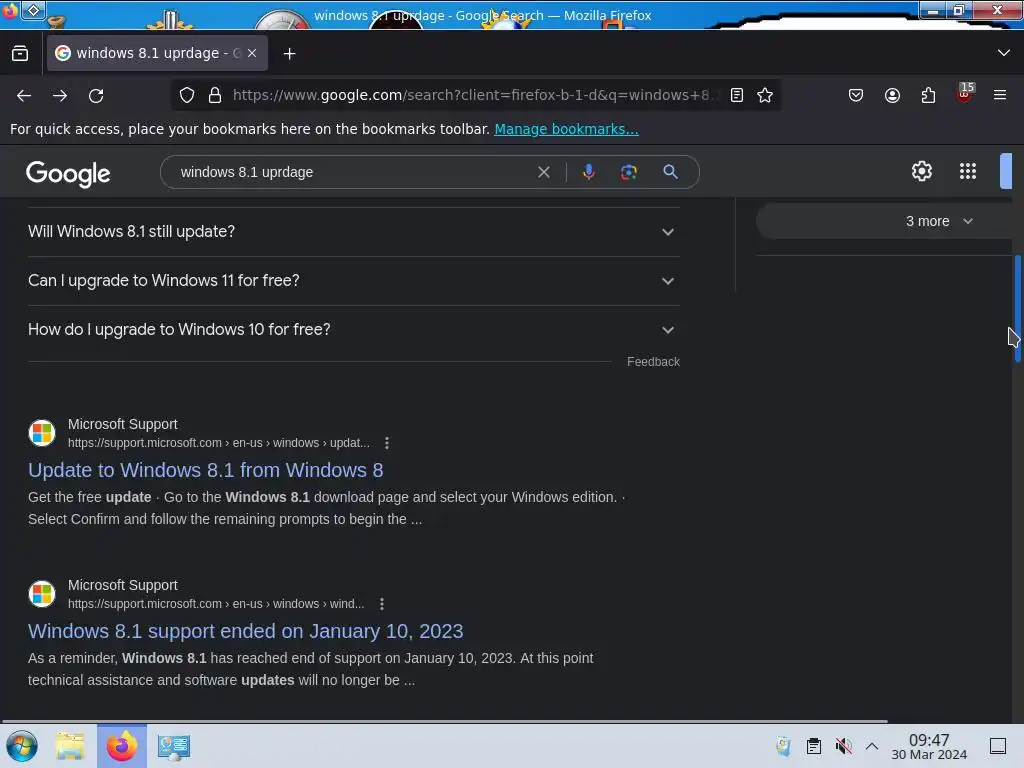
Task: Open the Firefox account menu
Action: coord(892,95)
